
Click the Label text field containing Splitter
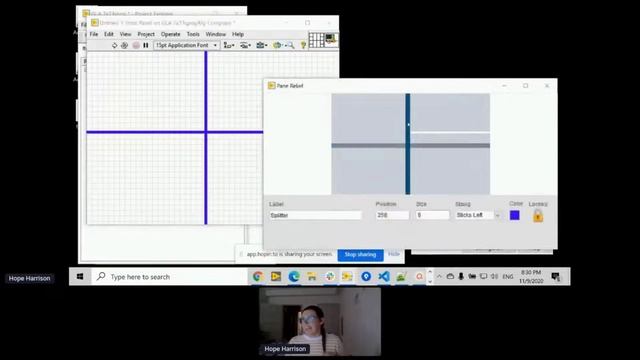click(315, 215)
